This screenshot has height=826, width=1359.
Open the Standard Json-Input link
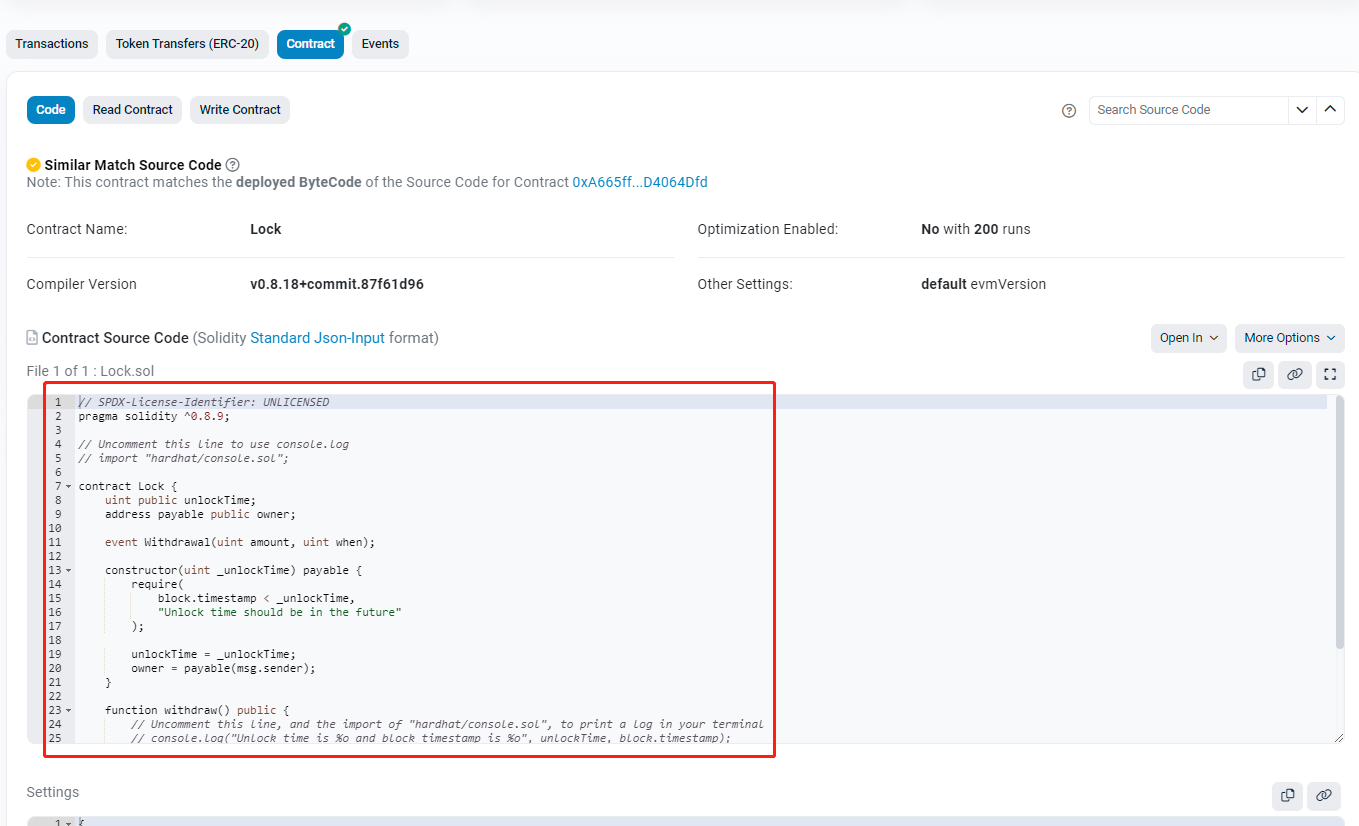tap(317, 338)
